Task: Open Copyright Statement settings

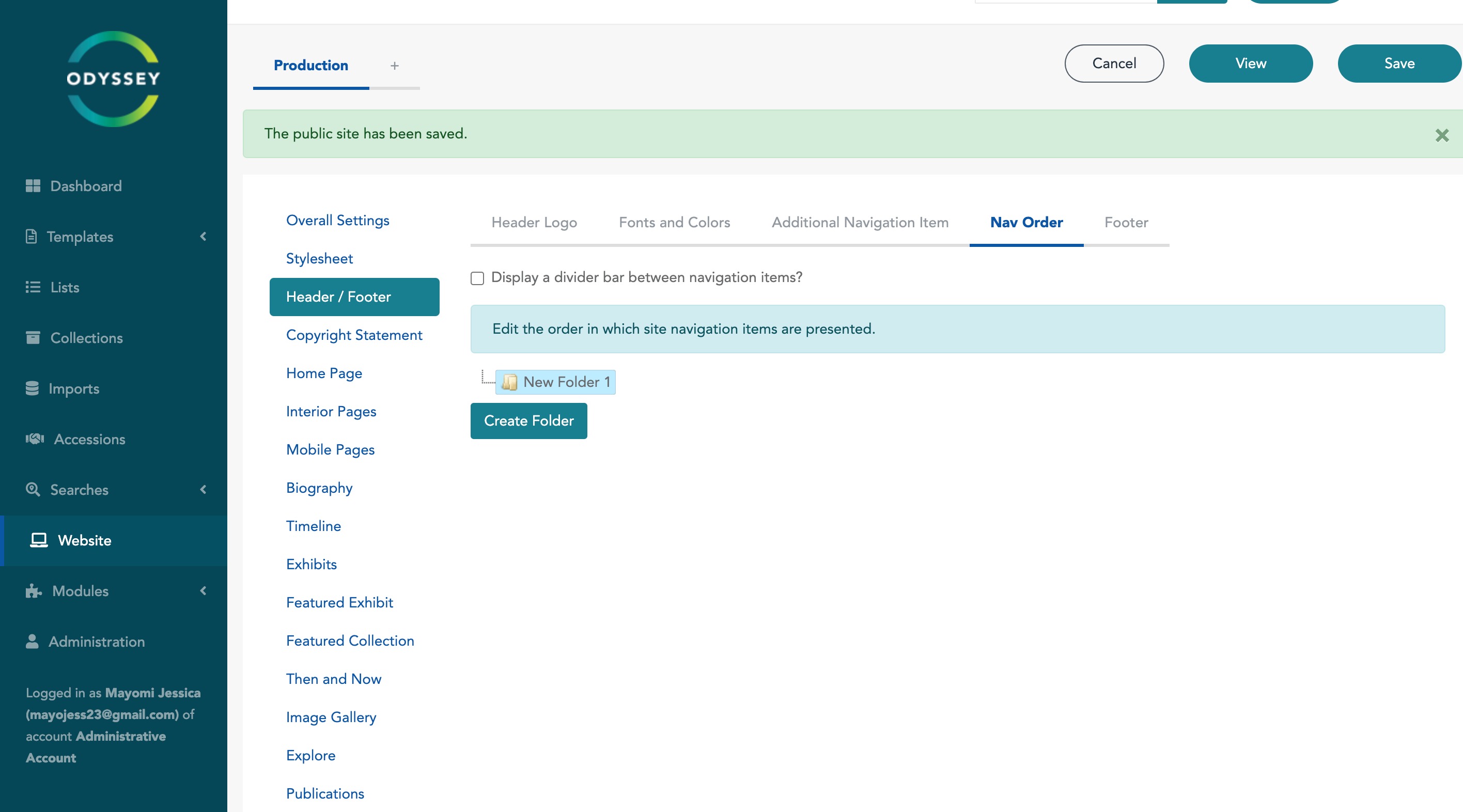Action: point(354,335)
